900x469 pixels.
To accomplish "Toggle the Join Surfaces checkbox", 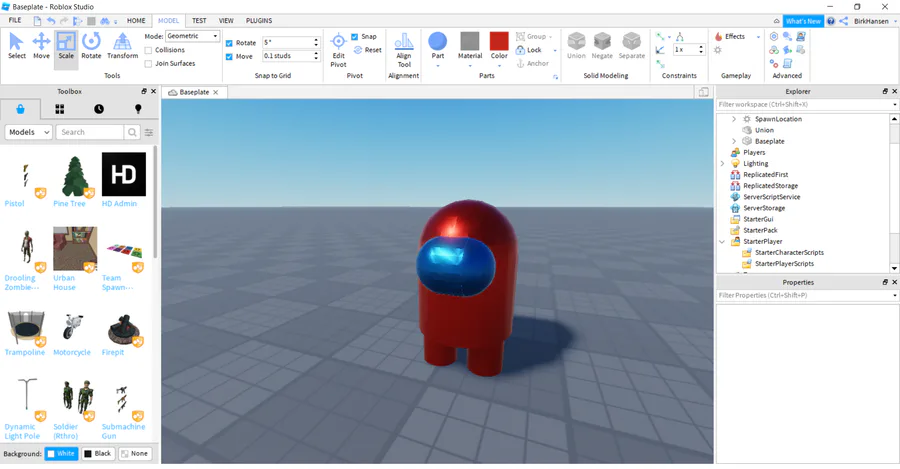I will [149, 64].
